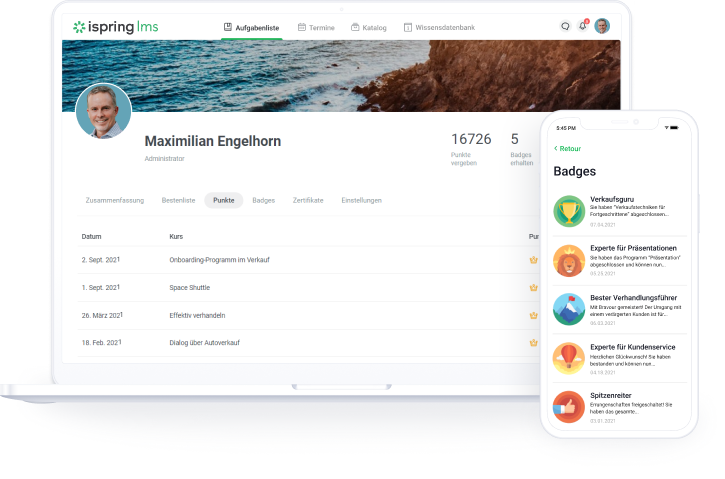Click the Kurs column header
Viewport: 725px width, 479px height.
(176, 236)
